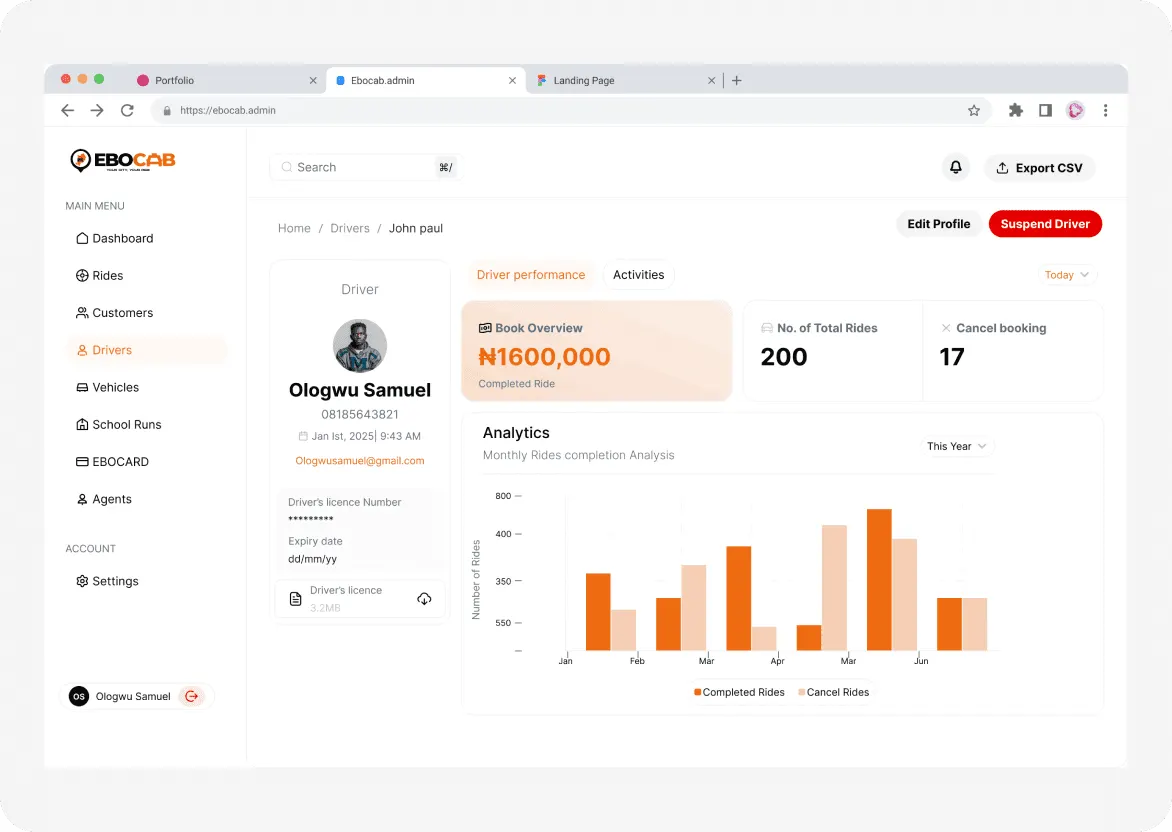The image size is (1172, 832).
Task: Click the Suspend Driver button
Action: click(1045, 224)
